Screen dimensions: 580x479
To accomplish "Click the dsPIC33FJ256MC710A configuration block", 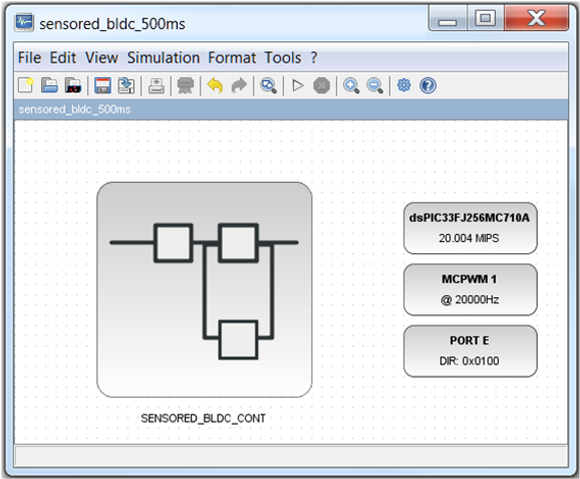I will pyautogui.click(x=470, y=228).
